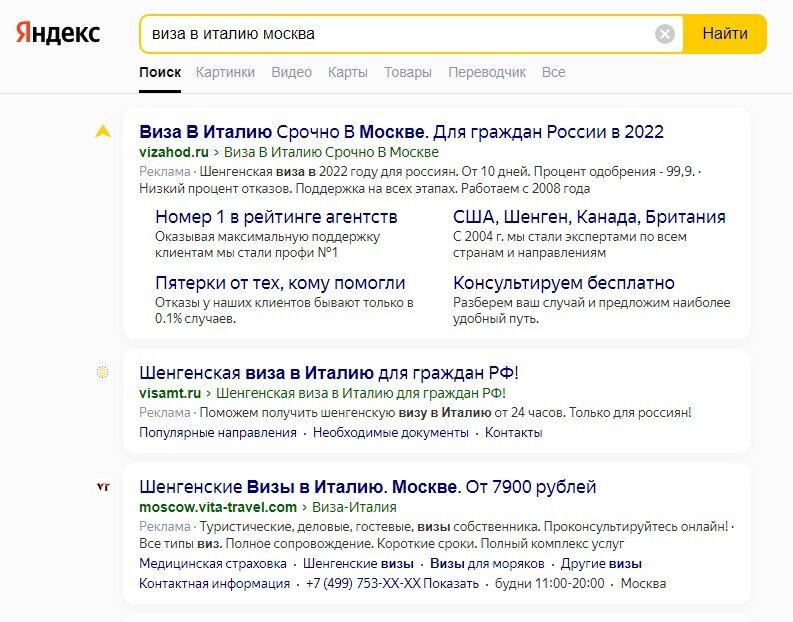Switch to the Картинки tab
The height and width of the screenshot is (622, 793).
pos(225,72)
